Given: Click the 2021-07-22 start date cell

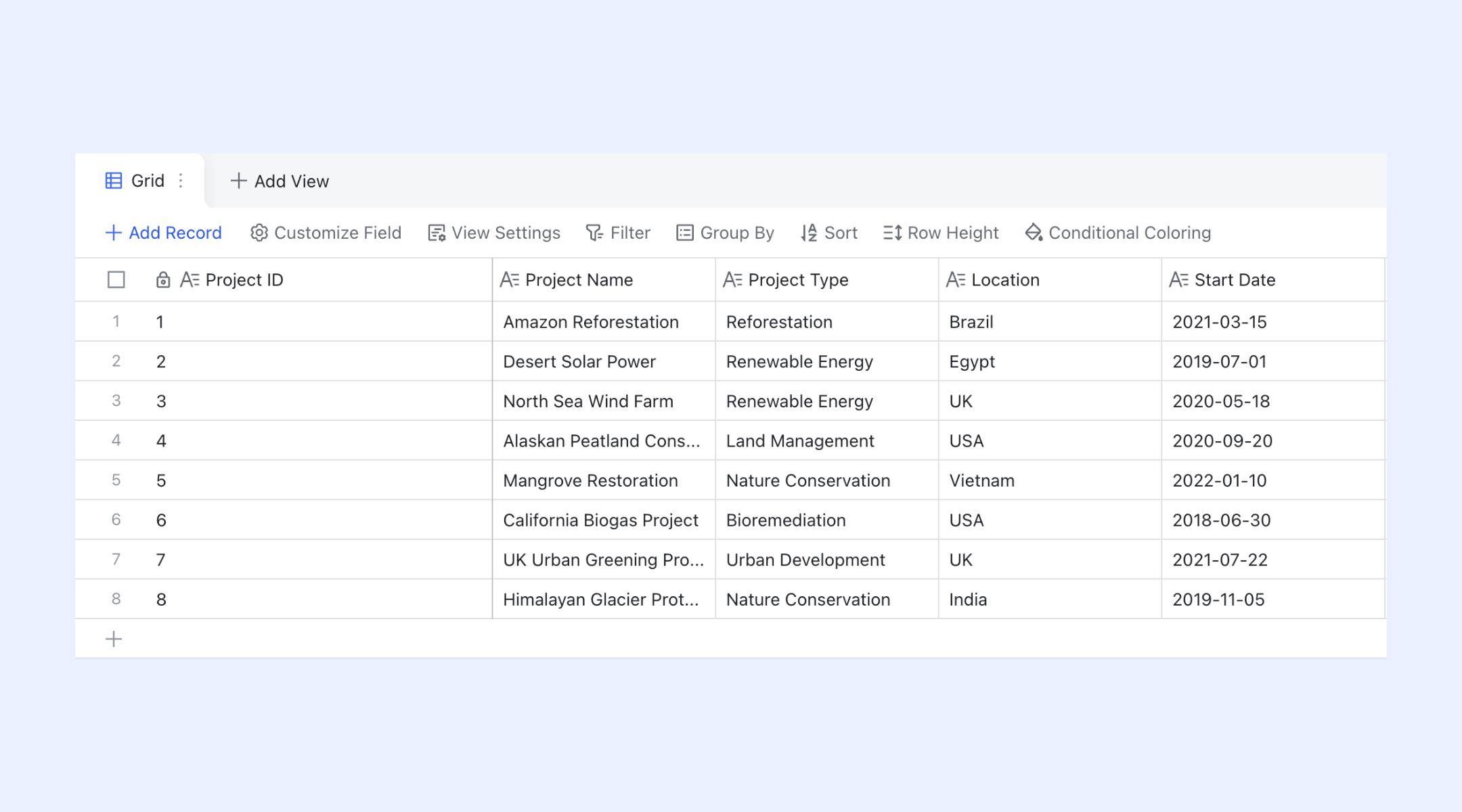Looking at the screenshot, I should pos(1273,560).
